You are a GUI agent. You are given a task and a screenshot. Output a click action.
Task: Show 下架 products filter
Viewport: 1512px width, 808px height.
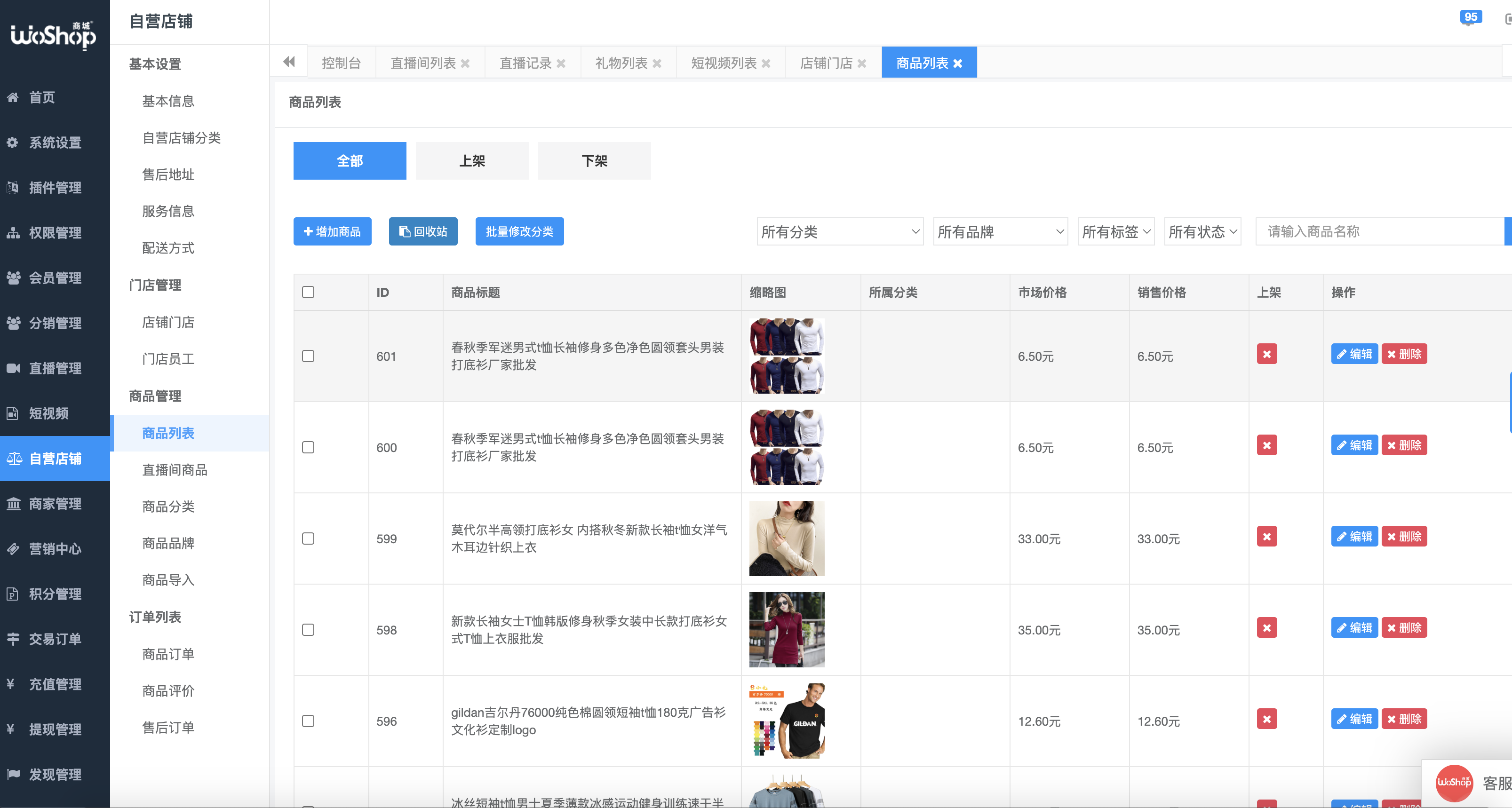coord(594,161)
